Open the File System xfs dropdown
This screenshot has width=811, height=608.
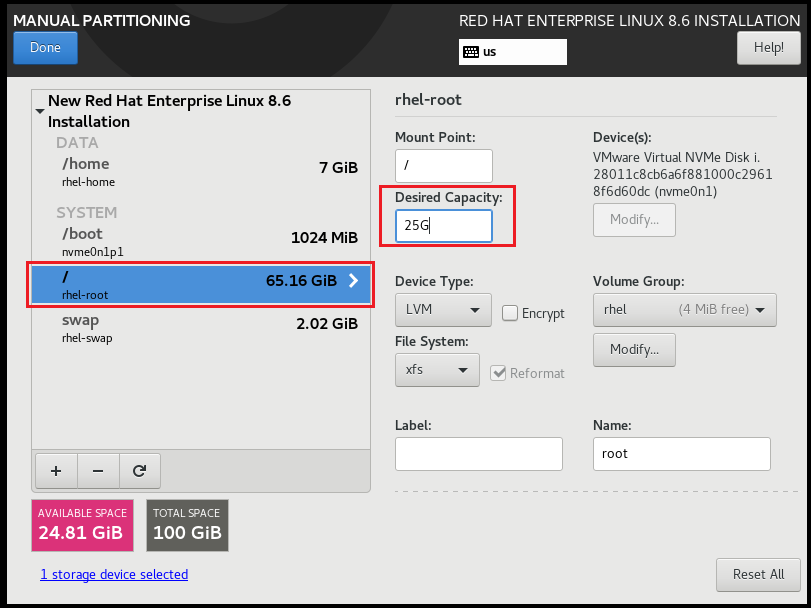point(437,370)
